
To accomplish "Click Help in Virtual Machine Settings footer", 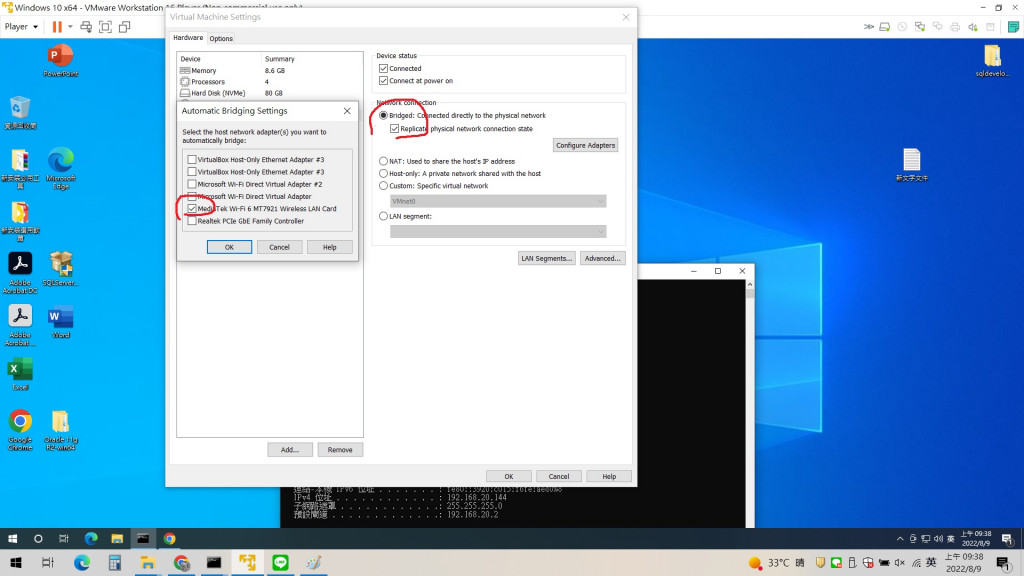I will 609,476.
